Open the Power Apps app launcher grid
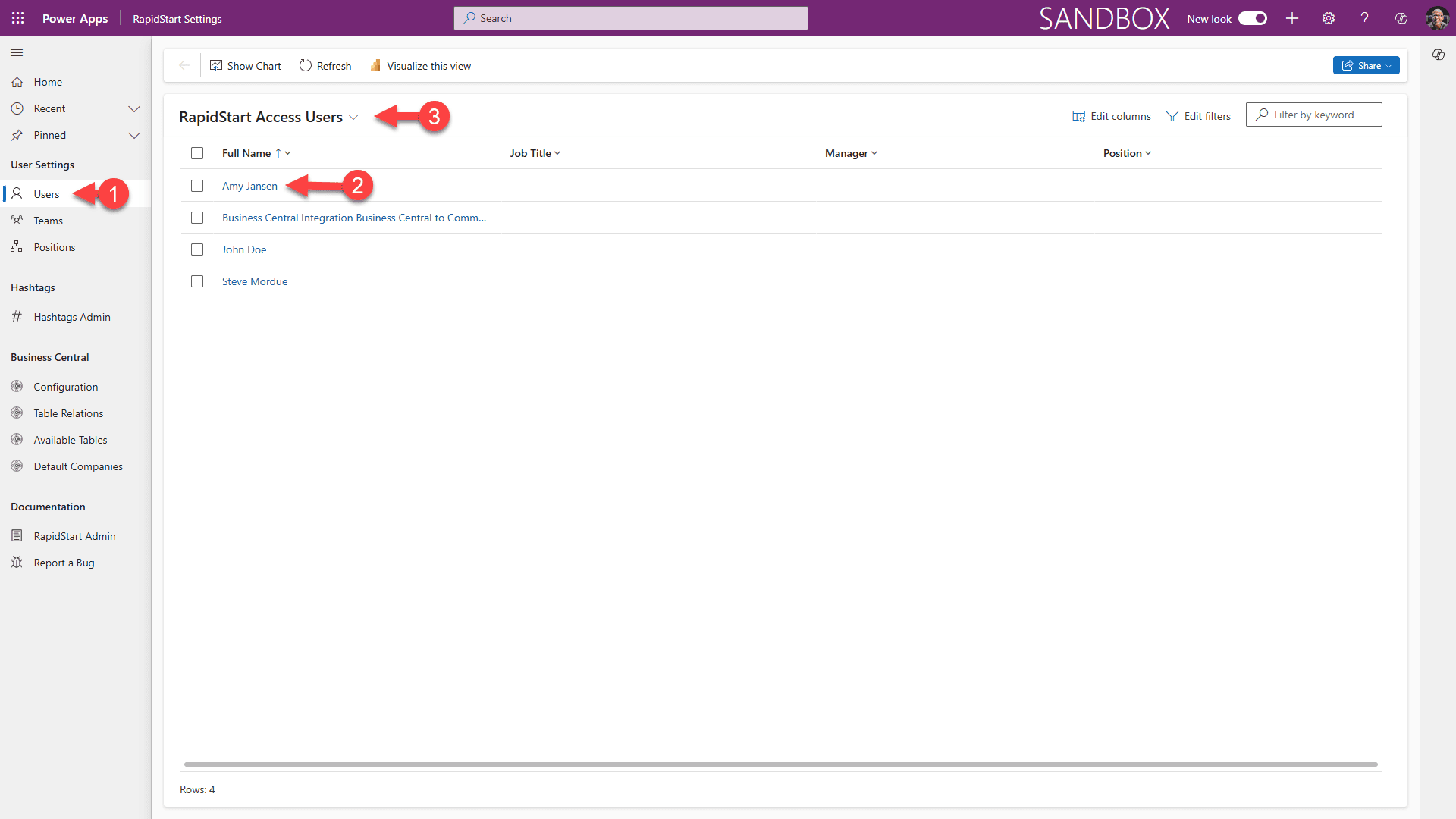This screenshot has height=819, width=1456. tap(17, 18)
